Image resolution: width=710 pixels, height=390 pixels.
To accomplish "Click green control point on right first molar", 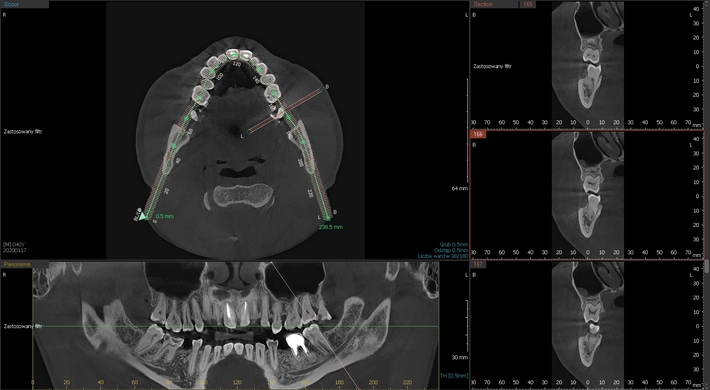I will 199,97.
